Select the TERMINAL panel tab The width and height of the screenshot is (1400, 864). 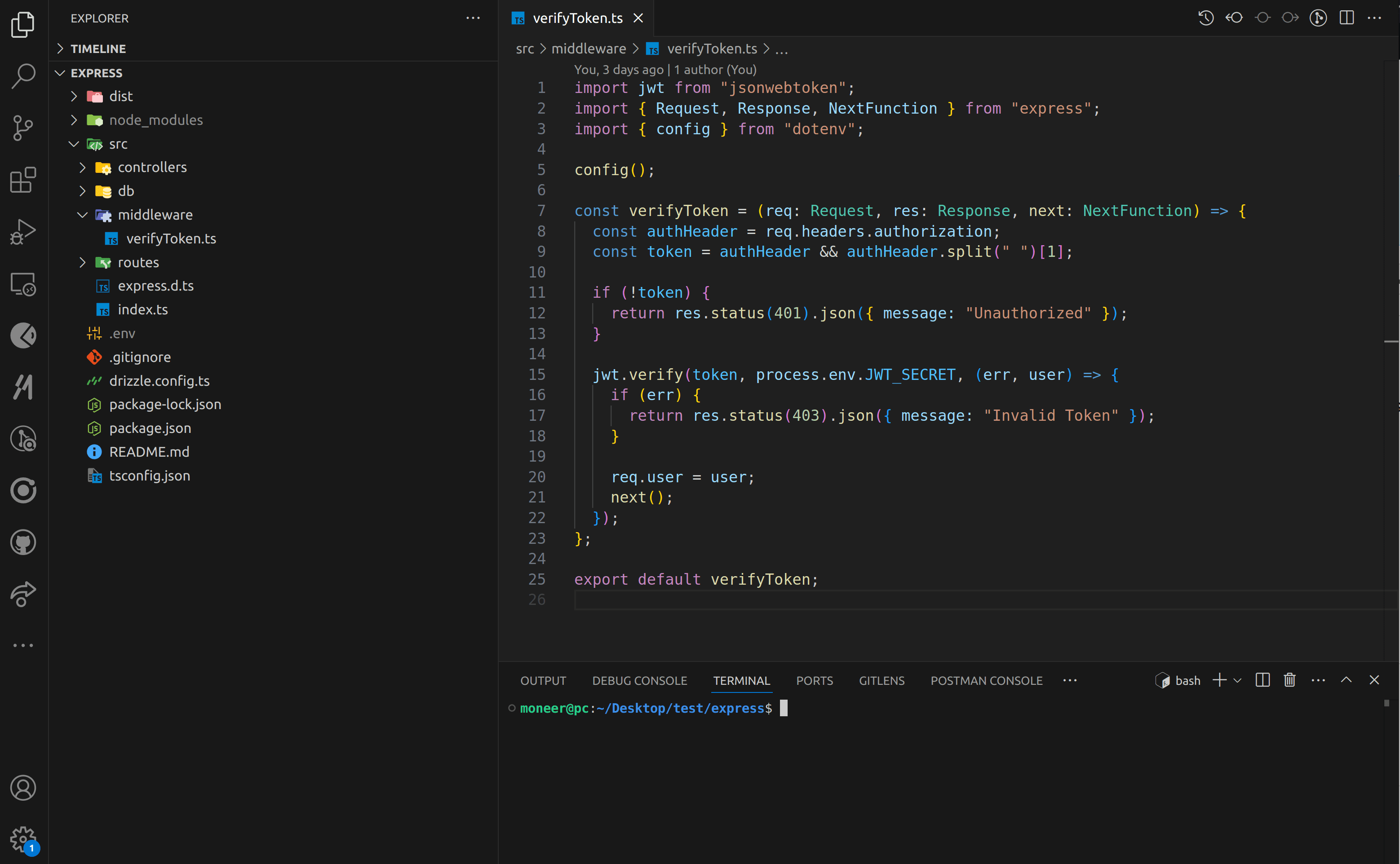741,681
